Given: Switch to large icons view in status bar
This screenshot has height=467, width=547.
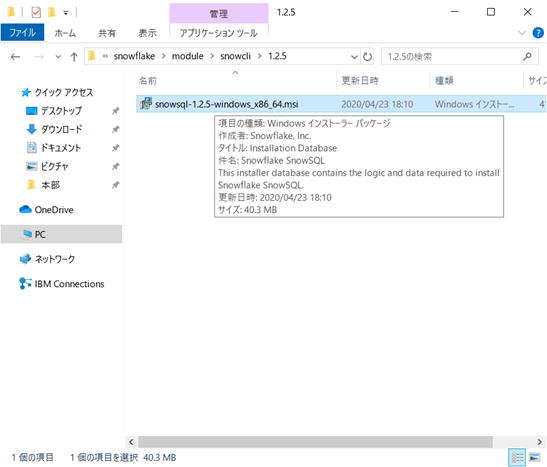Looking at the screenshot, I should click(x=534, y=457).
